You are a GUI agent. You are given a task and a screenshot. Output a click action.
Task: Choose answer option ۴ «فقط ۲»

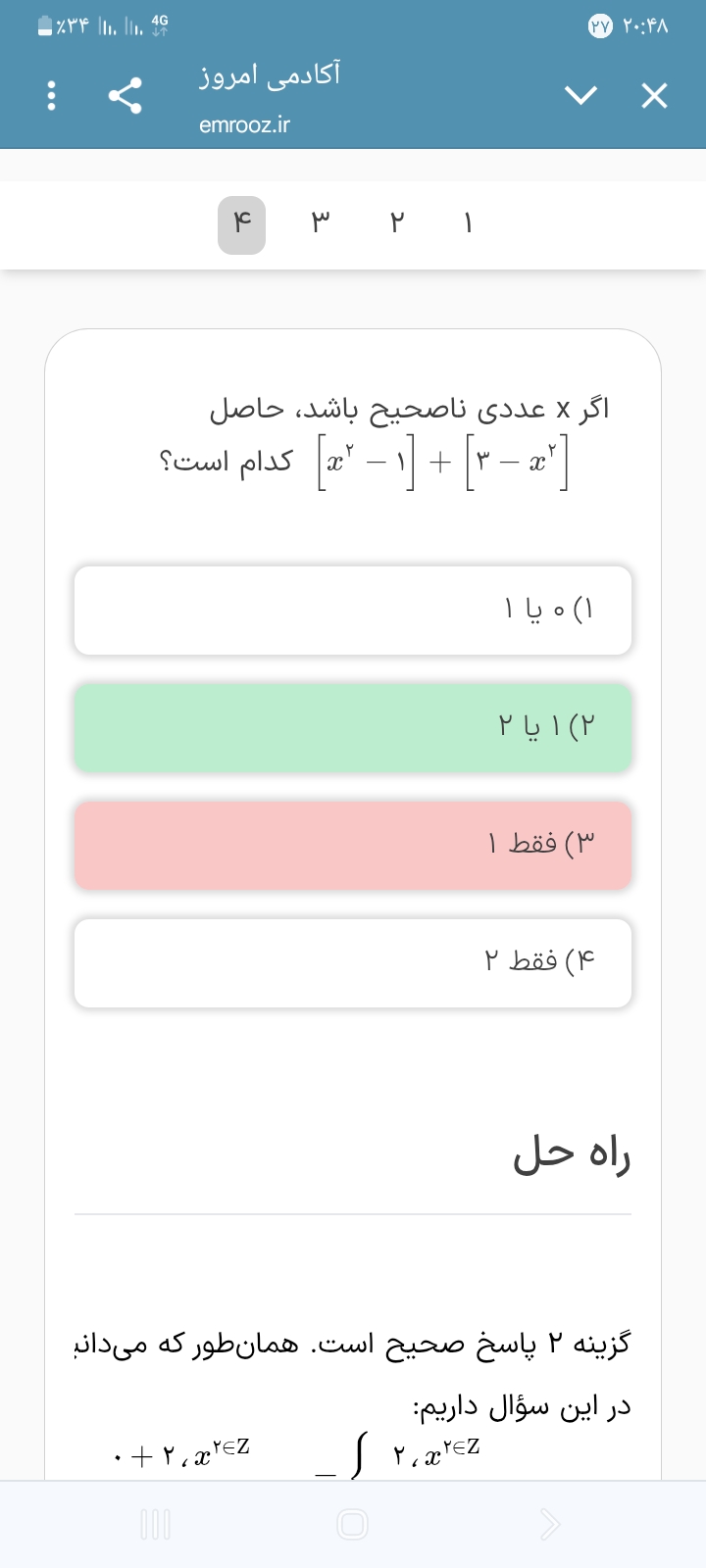click(353, 962)
